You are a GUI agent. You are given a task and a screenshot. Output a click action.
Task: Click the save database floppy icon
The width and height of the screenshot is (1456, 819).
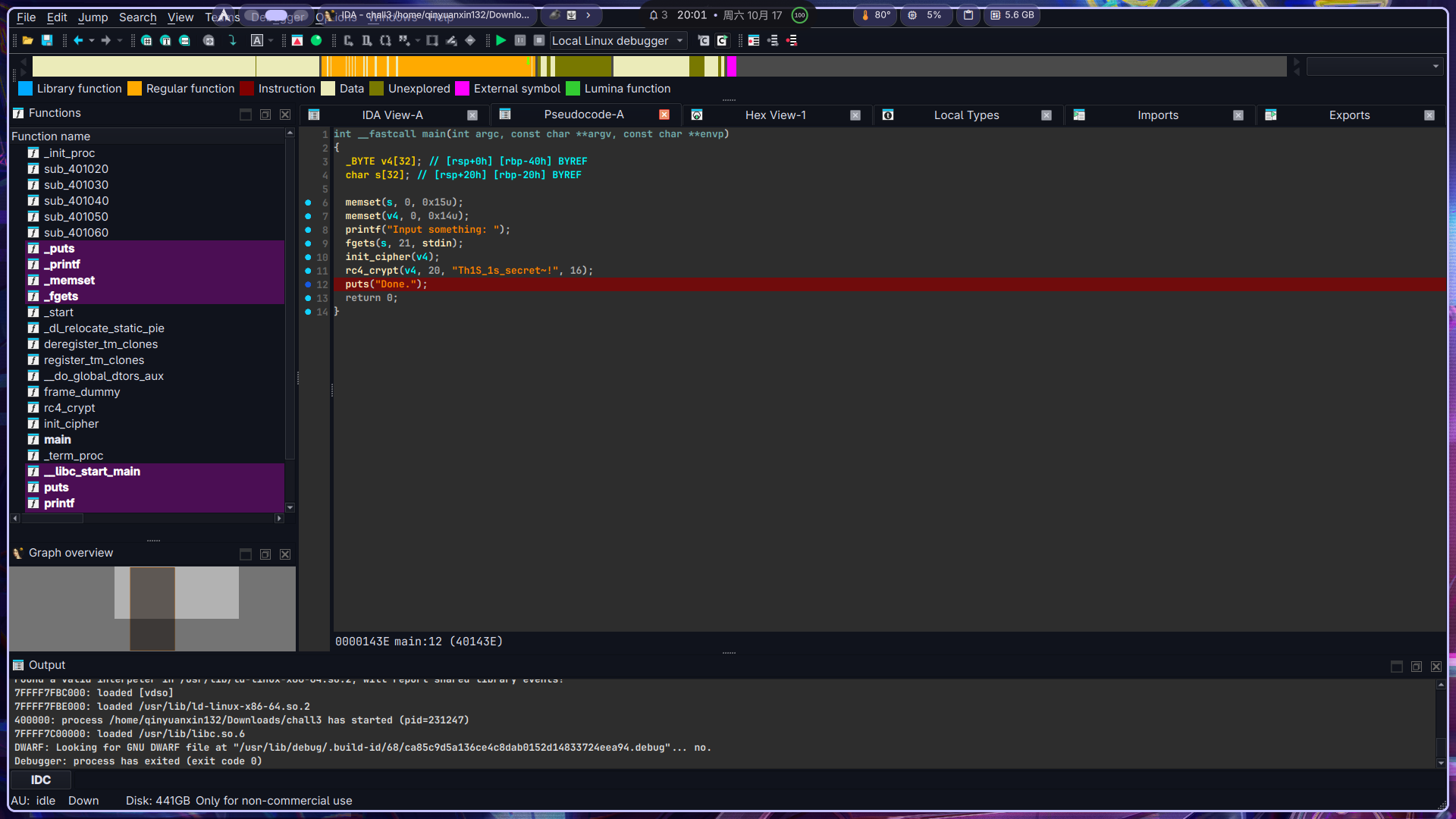pos(47,41)
